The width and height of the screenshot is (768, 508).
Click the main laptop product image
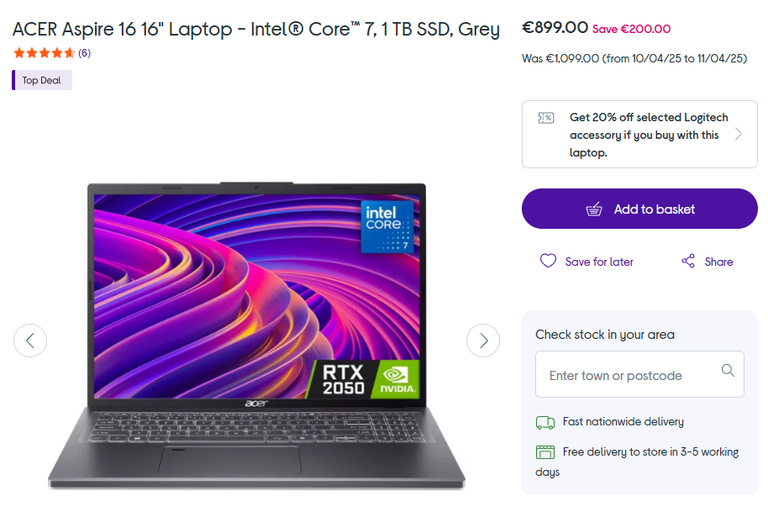256,336
